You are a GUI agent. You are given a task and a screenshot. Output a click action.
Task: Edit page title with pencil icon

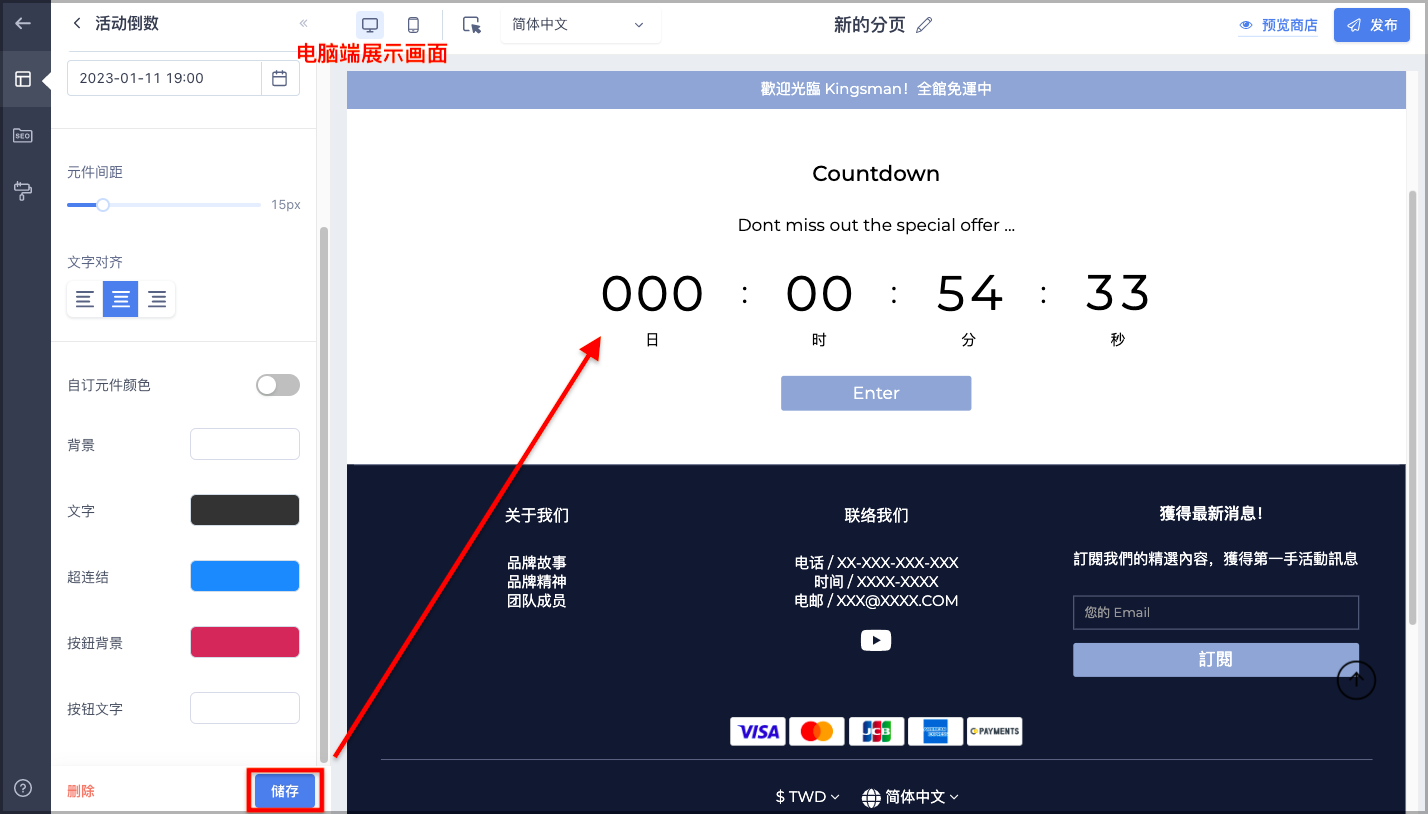924,25
